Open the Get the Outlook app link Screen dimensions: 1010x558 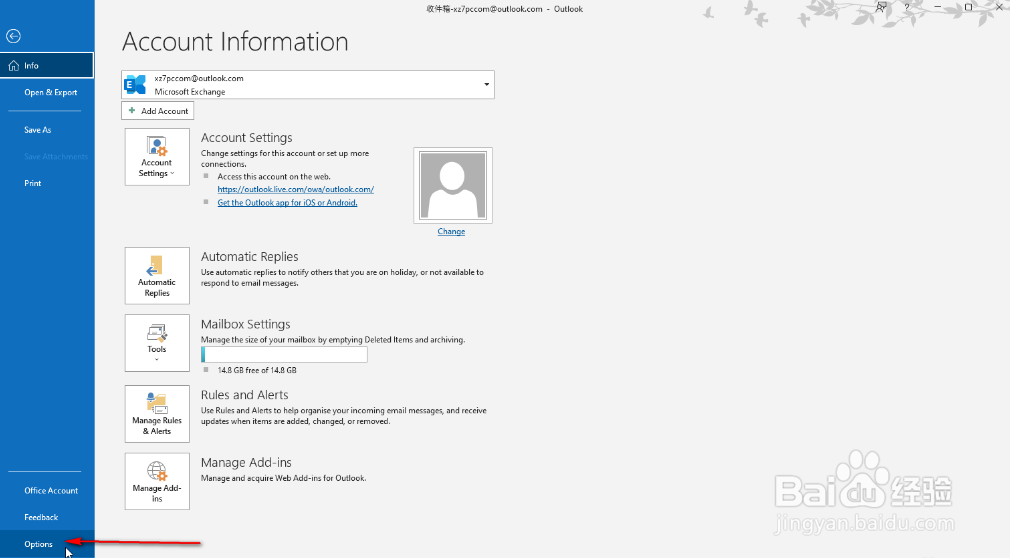tap(287, 202)
